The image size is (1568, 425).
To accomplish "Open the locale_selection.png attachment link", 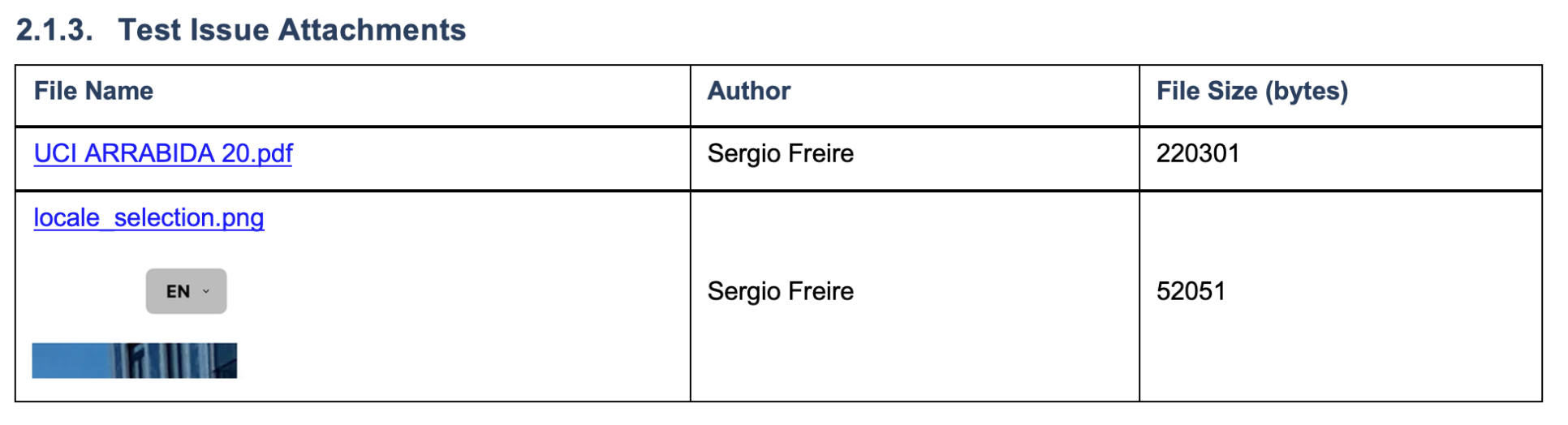I will coord(149,217).
